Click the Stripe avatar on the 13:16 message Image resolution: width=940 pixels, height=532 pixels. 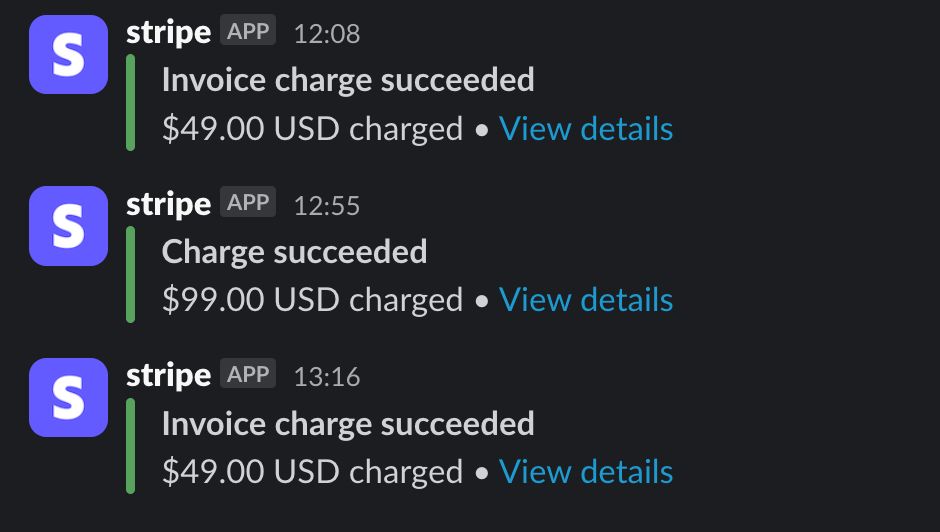68,398
